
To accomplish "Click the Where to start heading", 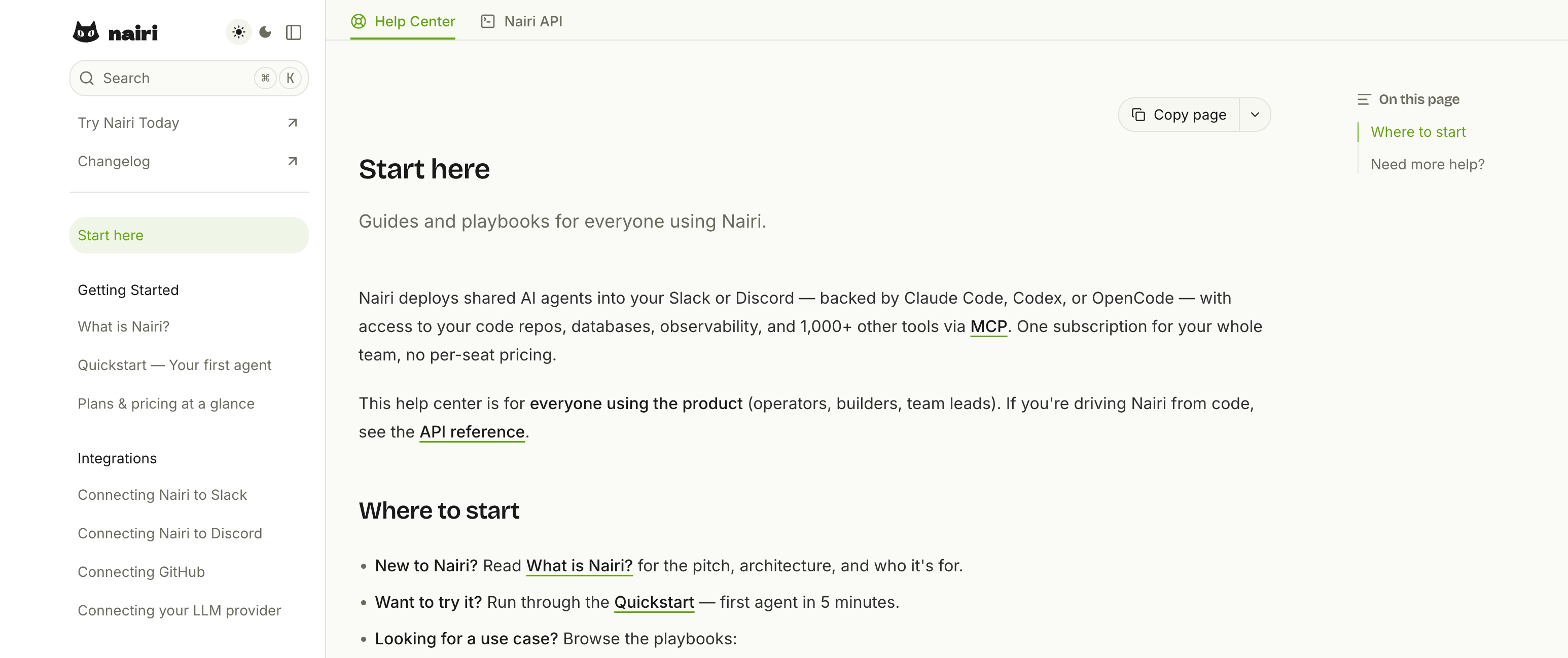I will [x=438, y=510].
